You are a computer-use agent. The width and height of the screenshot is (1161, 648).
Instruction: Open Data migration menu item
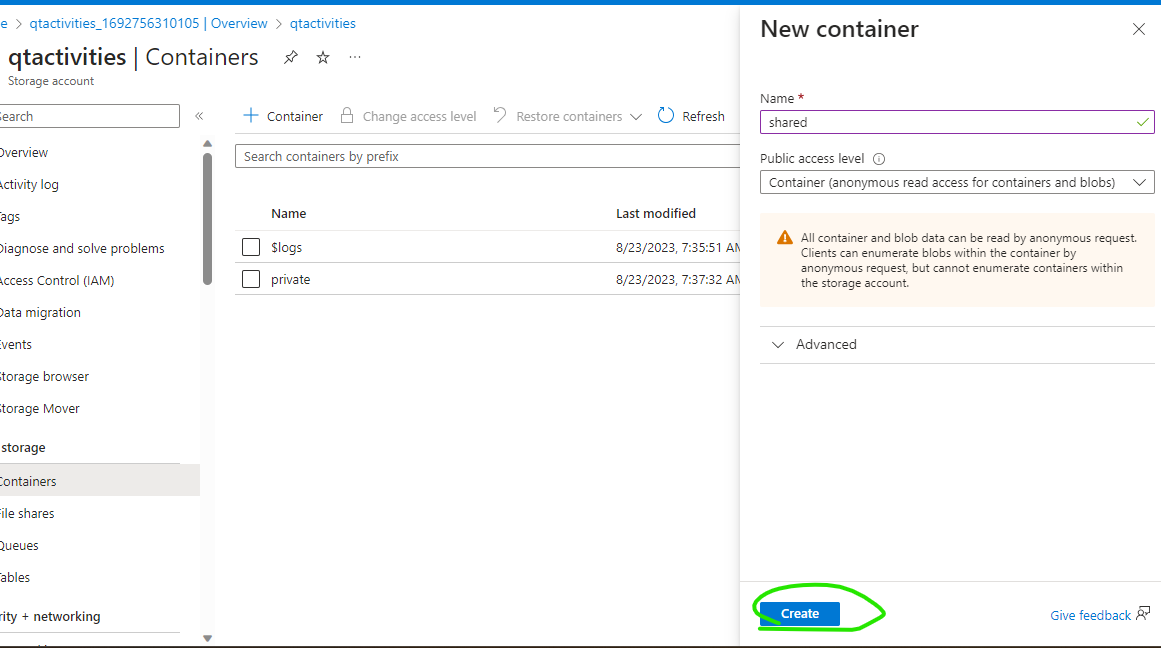tap(41, 313)
